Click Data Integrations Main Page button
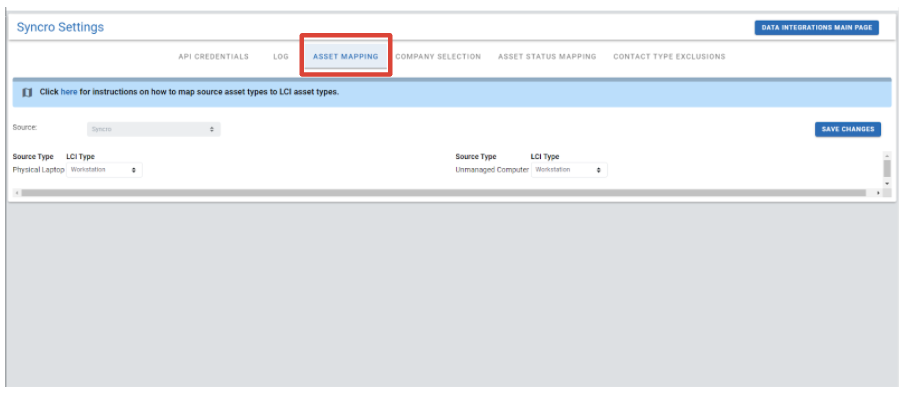This screenshot has height=398, width=899. point(816,28)
